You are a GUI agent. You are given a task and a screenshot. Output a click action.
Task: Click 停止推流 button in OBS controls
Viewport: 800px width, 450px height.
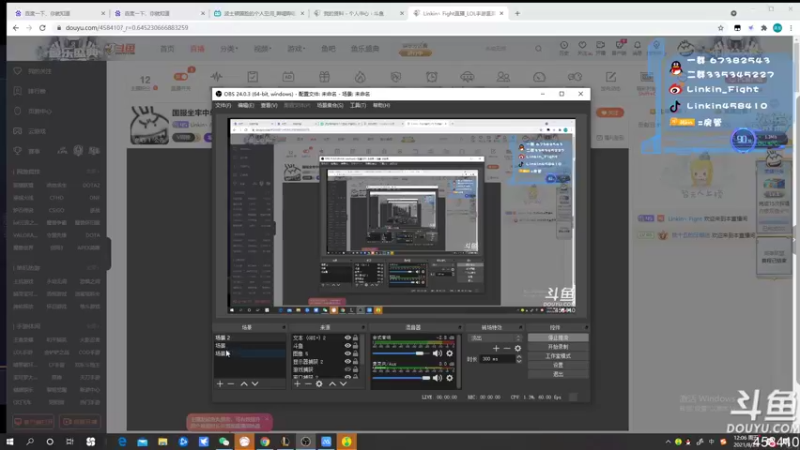click(x=558, y=338)
